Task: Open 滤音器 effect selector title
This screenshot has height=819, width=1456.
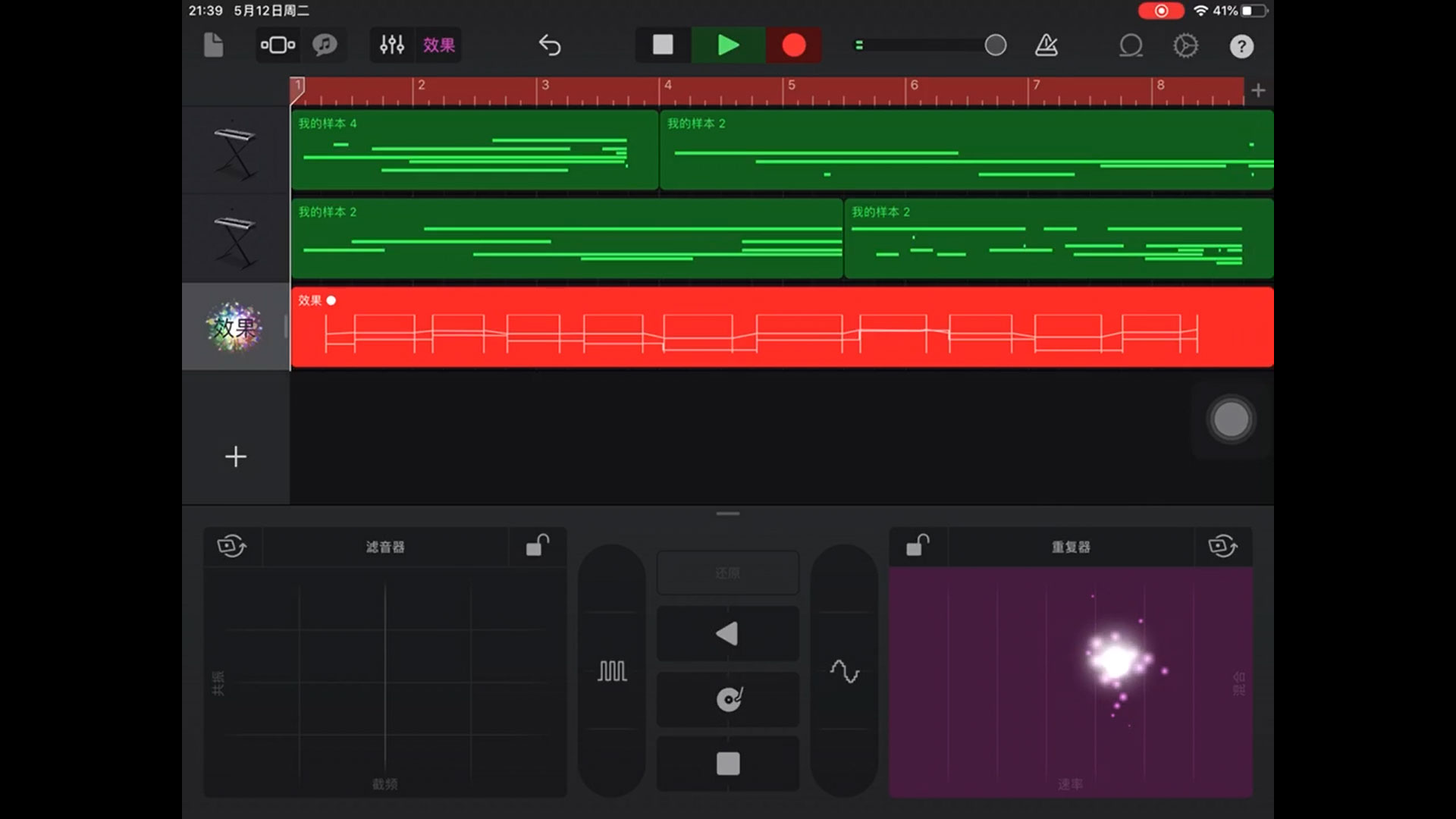Action: [x=385, y=547]
